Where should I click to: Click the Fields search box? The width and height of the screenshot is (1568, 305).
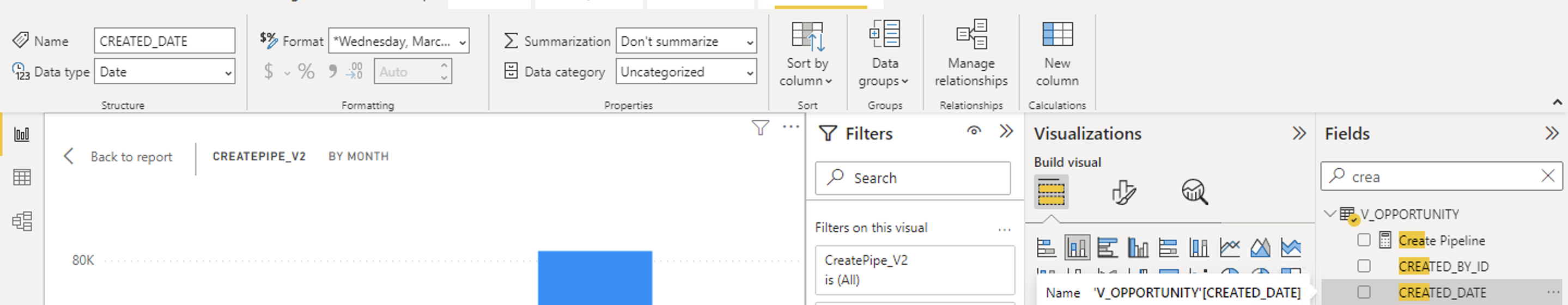tap(1441, 176)
